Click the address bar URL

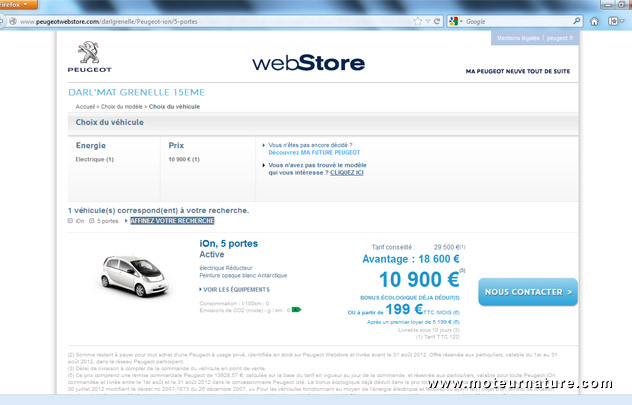pos(108,22)
